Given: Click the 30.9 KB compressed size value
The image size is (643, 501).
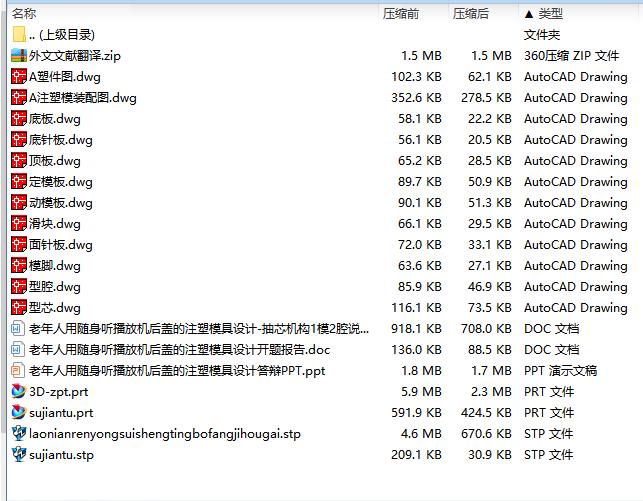Looking at the screenshot, I should (x=490, y=455).
